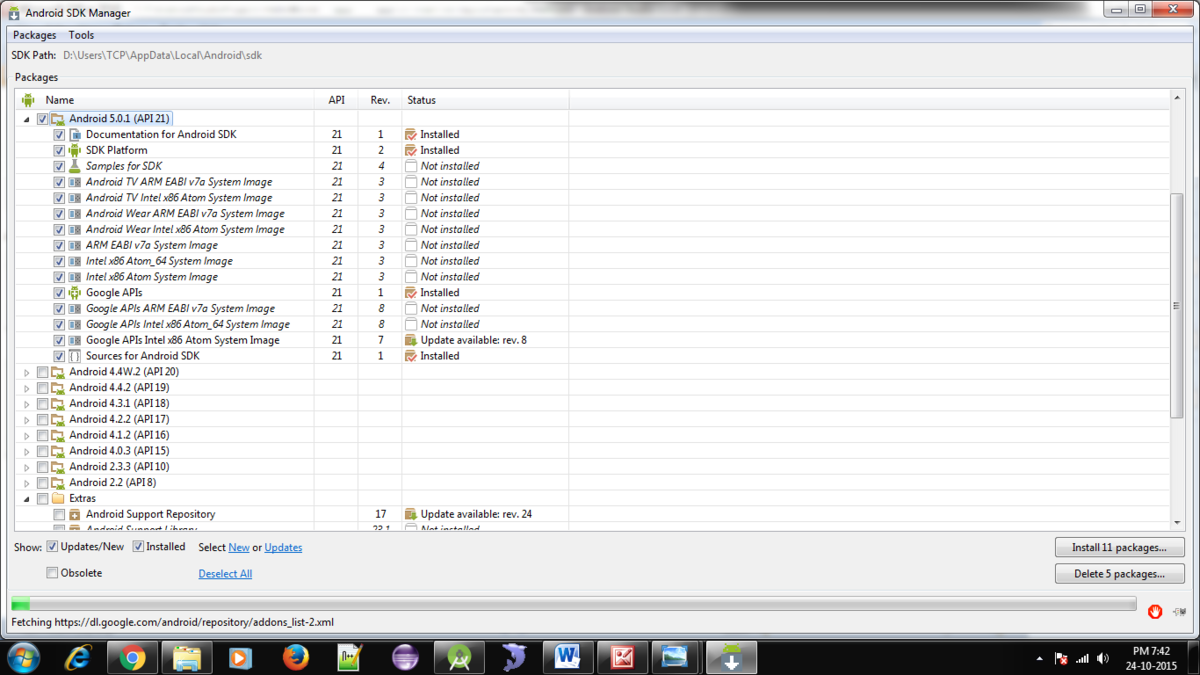Image resolution: width=1200 pixels, height=675 pixels.
Task: Click the package list vertical scrollbar thumb
Action: point(1177,306)
